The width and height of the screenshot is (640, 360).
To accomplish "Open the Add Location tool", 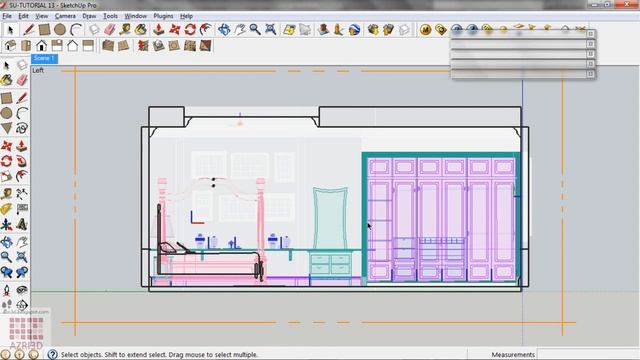I will click(289, 30).
